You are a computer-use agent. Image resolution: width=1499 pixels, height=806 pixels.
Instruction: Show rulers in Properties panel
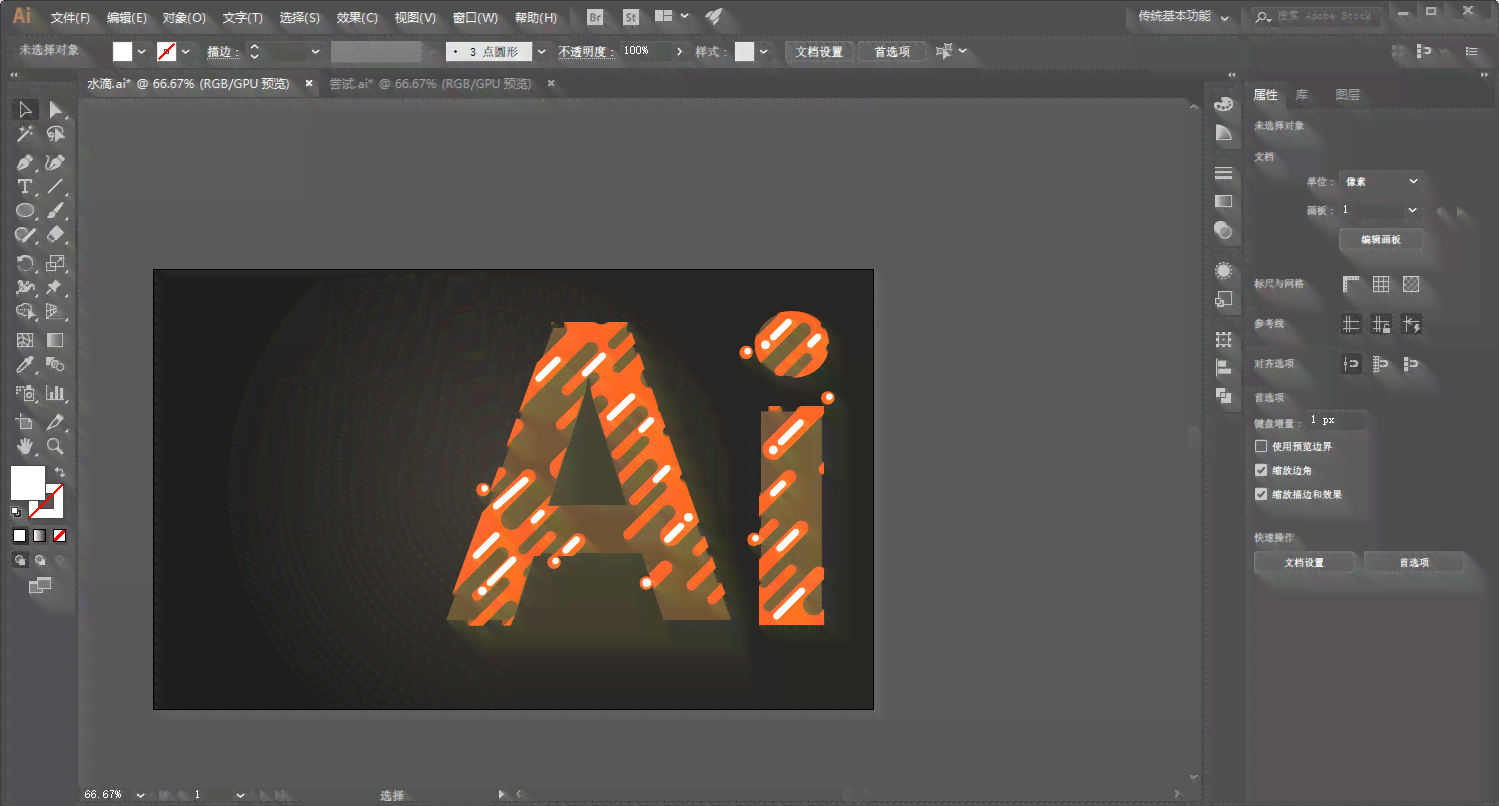[x=1352, y=285]
